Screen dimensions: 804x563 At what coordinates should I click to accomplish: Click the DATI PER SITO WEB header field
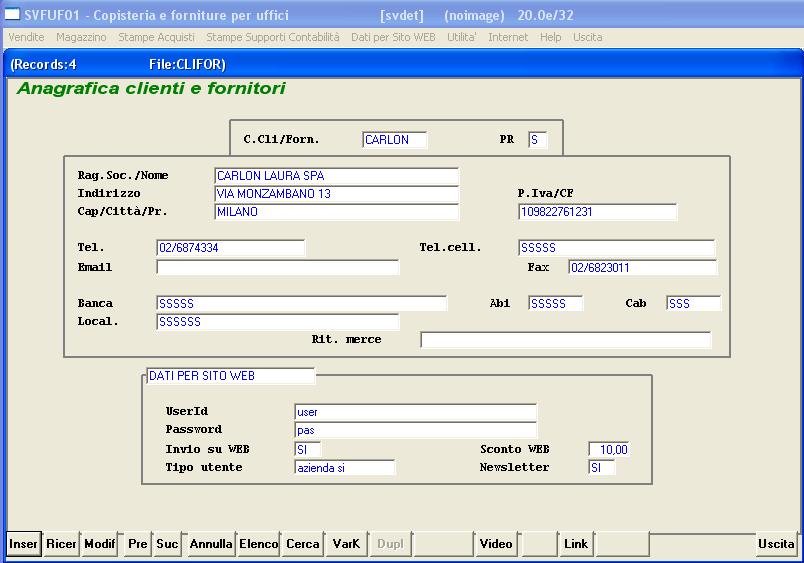coord(230,376)
